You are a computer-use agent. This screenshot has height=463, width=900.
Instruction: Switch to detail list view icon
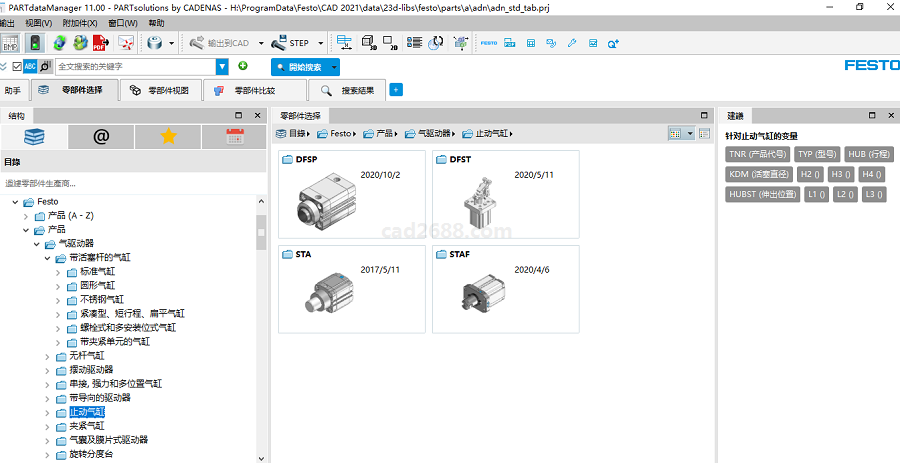pos(704,133)
